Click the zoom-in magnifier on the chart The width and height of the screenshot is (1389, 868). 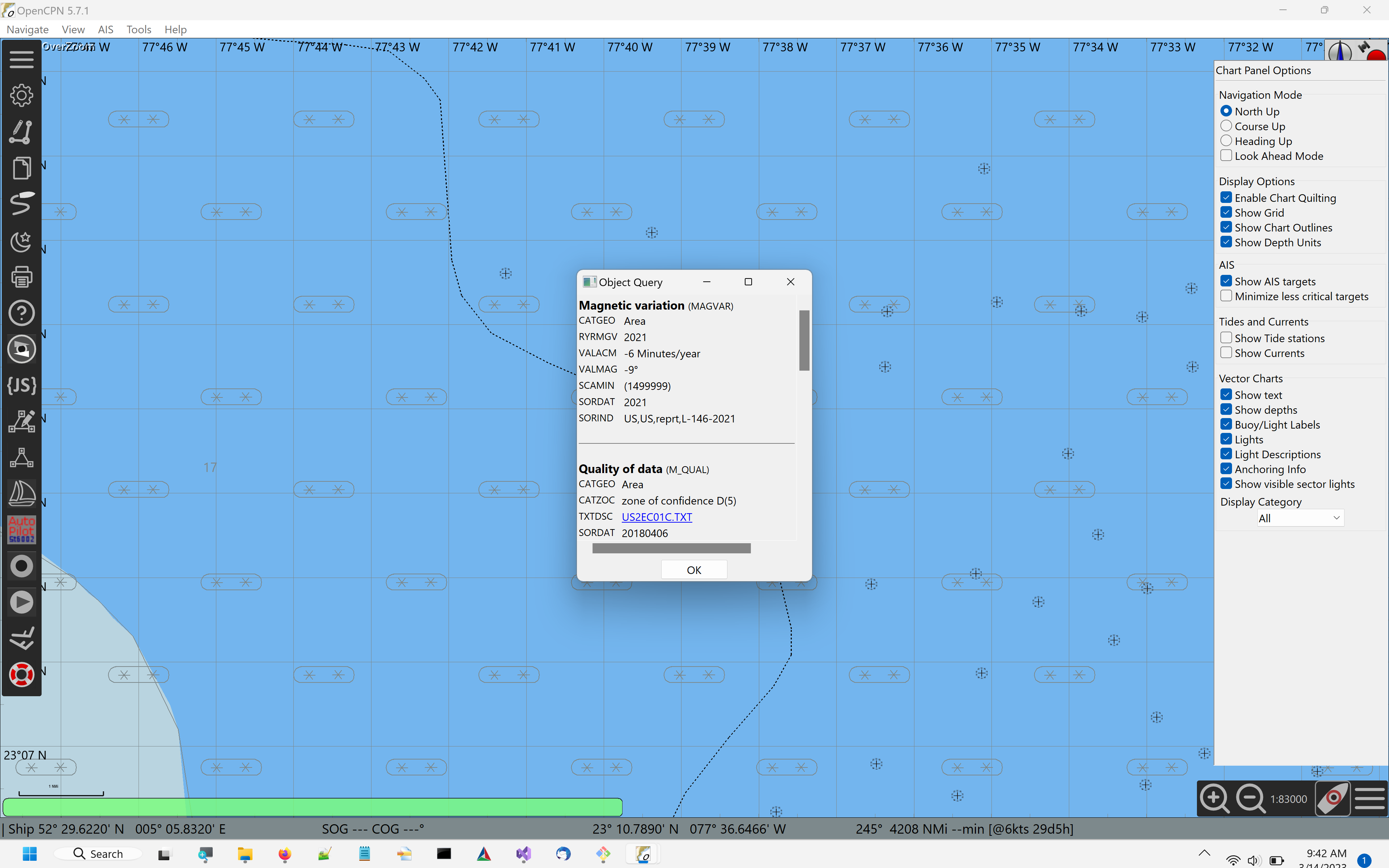pyautogui.click(x=1214, y=798)
